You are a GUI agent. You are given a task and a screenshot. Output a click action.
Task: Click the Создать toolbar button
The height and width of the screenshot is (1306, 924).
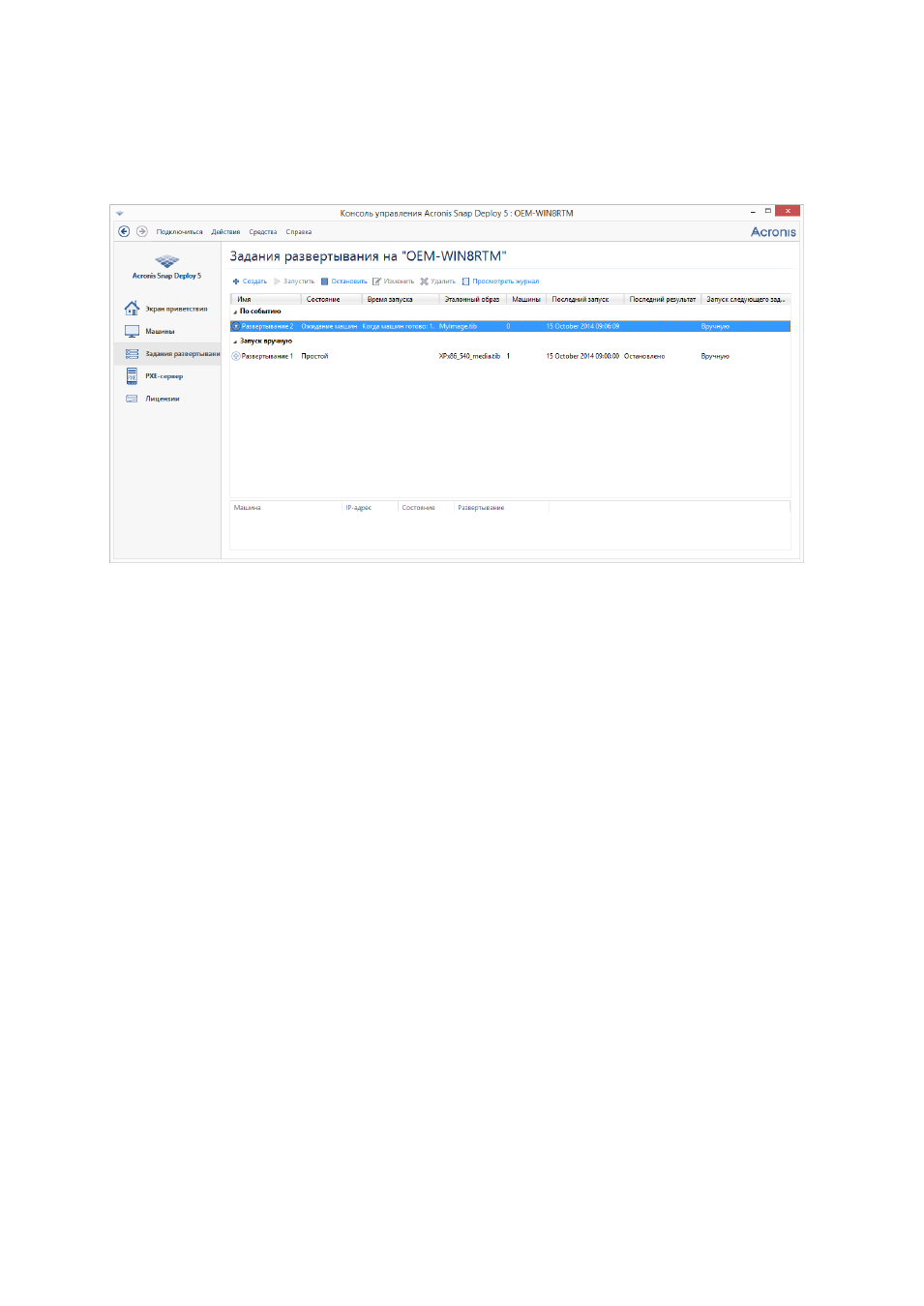(x=250, y=282)
